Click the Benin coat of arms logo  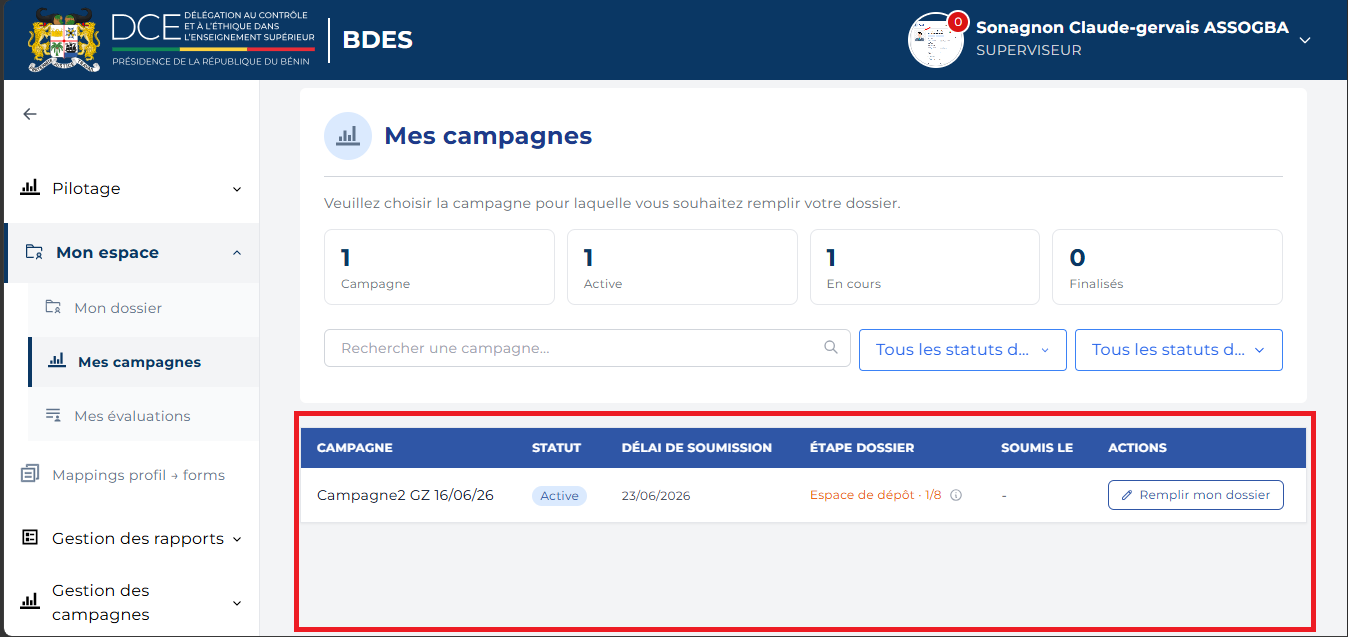(64, 40)
